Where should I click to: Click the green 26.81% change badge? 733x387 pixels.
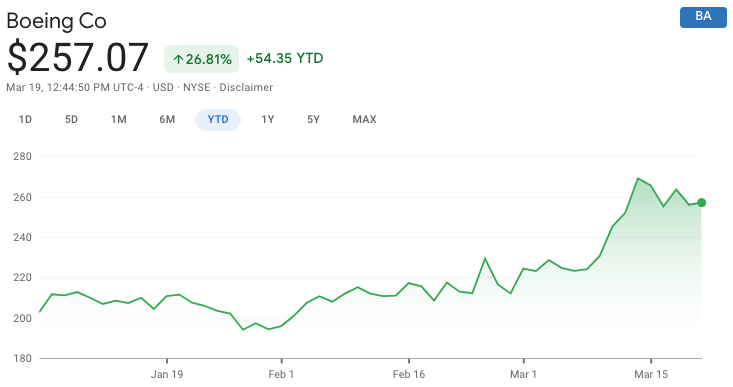click(x=201, y=59)
